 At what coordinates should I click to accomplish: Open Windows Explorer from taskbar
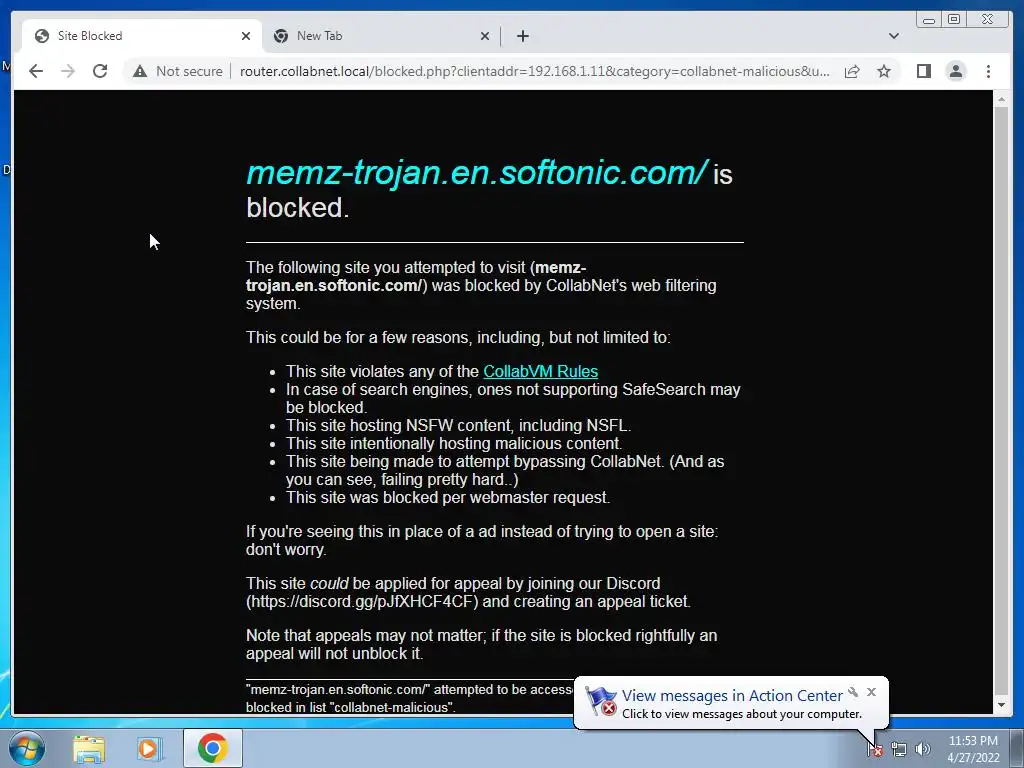pyautogui.click(x=89, y=748)
